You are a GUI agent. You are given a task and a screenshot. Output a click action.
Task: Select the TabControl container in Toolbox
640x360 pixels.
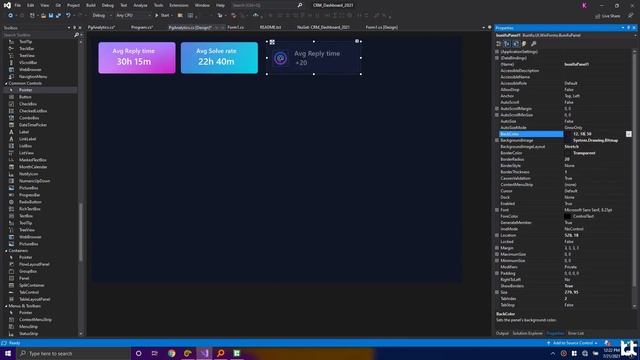point(29,292)
